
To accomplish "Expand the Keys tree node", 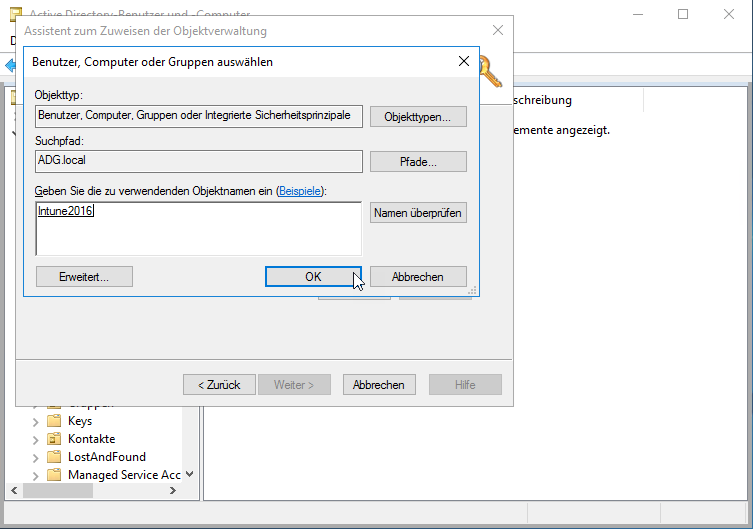I will coord(36,421).
